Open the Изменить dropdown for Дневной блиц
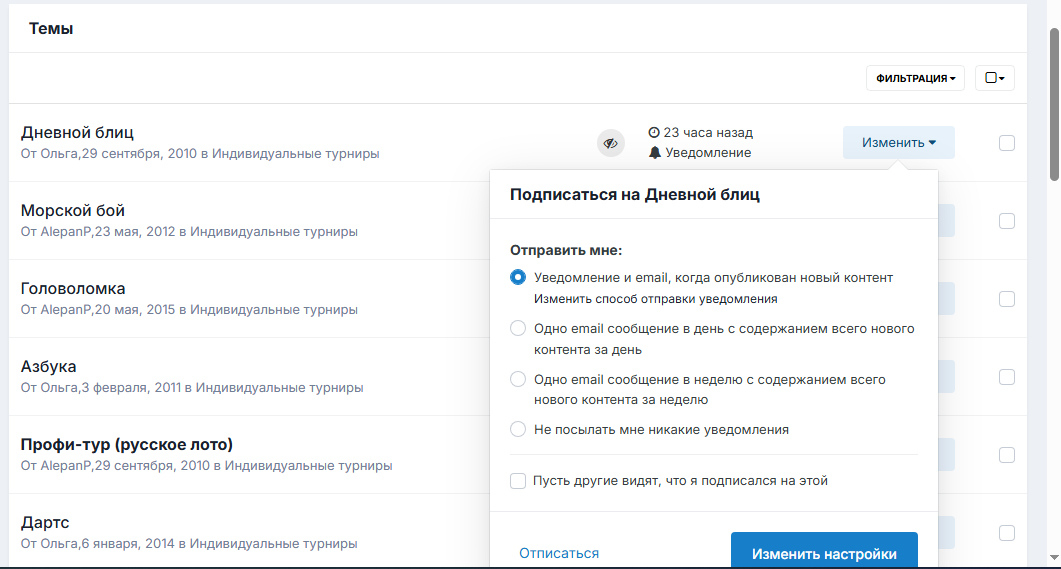 pos(899,143)
